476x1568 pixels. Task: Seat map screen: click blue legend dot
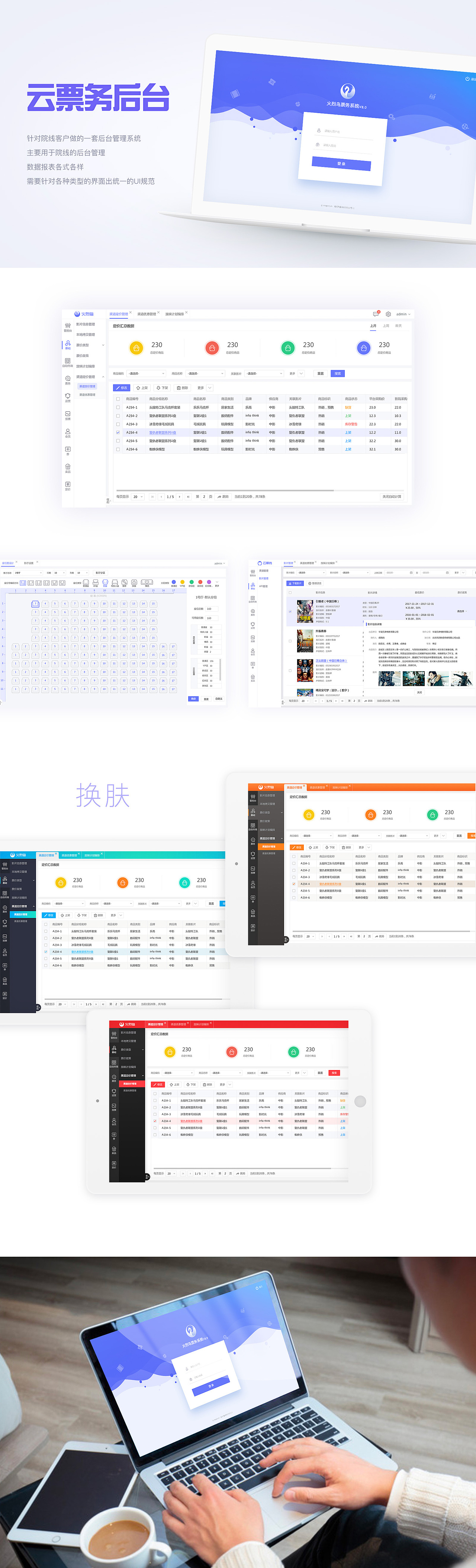[173, 582]
